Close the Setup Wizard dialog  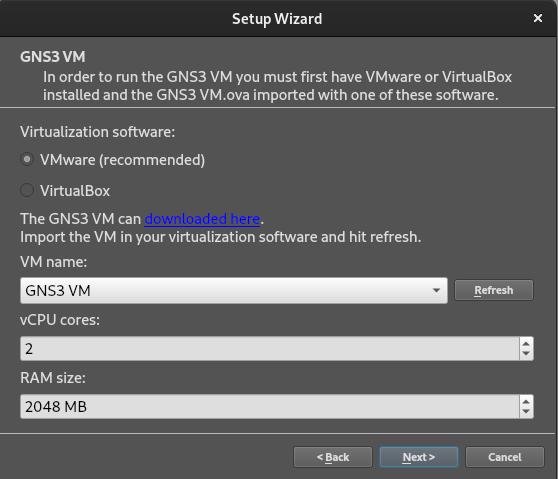(538, 18)
